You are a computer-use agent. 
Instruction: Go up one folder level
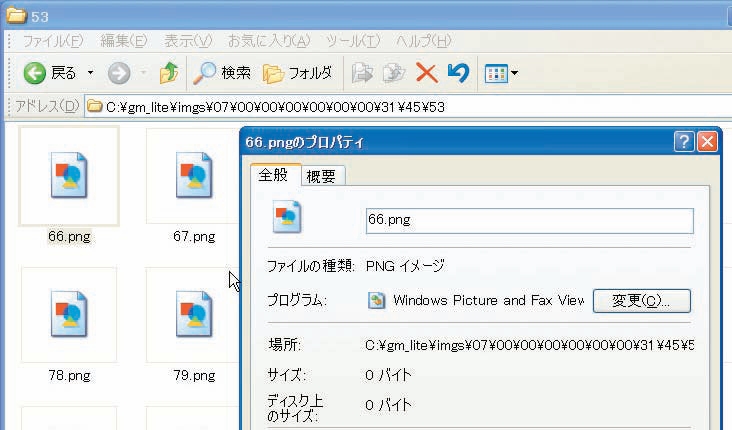tap(169, 73)
